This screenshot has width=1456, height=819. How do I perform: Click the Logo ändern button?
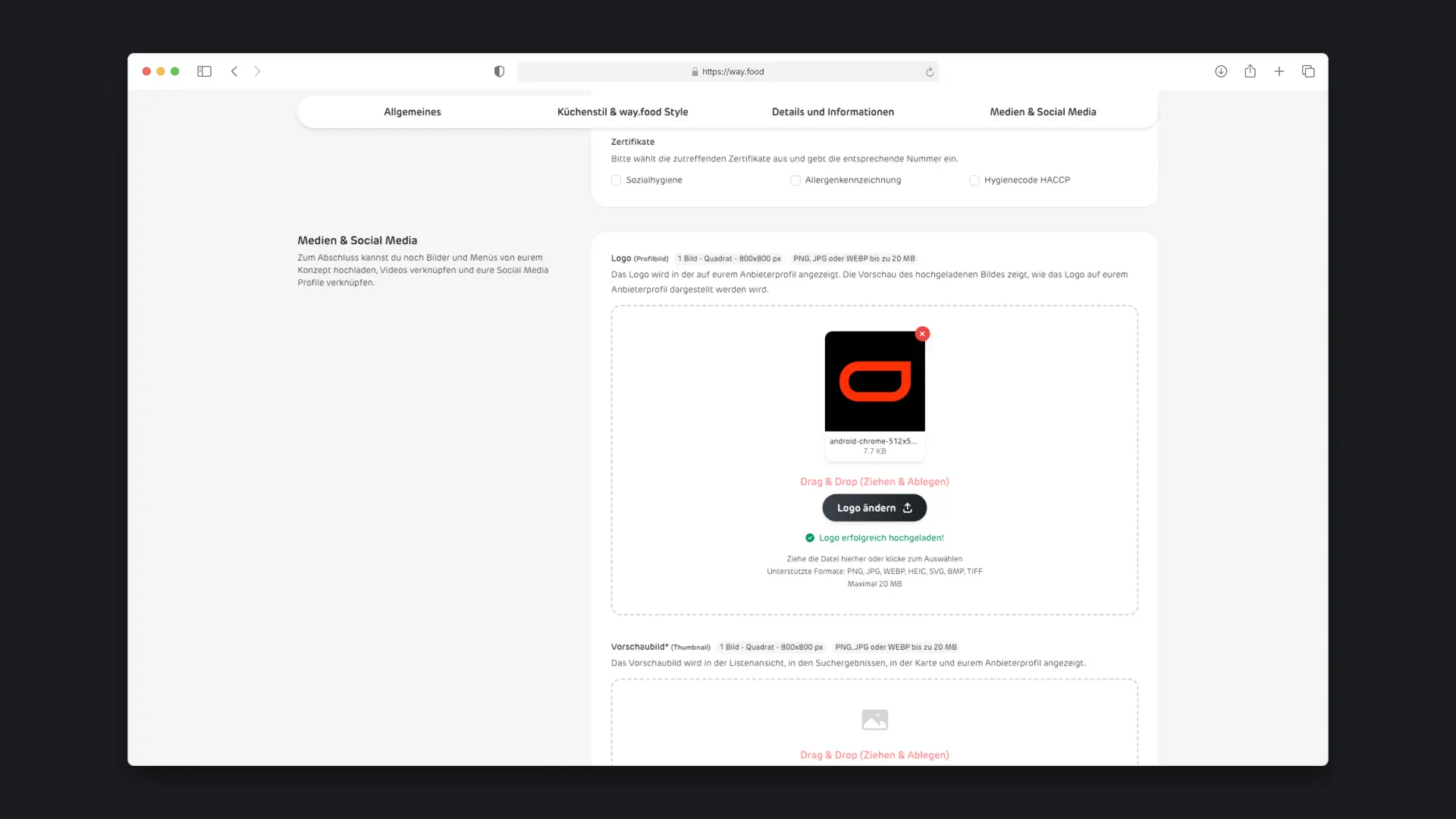874,507
